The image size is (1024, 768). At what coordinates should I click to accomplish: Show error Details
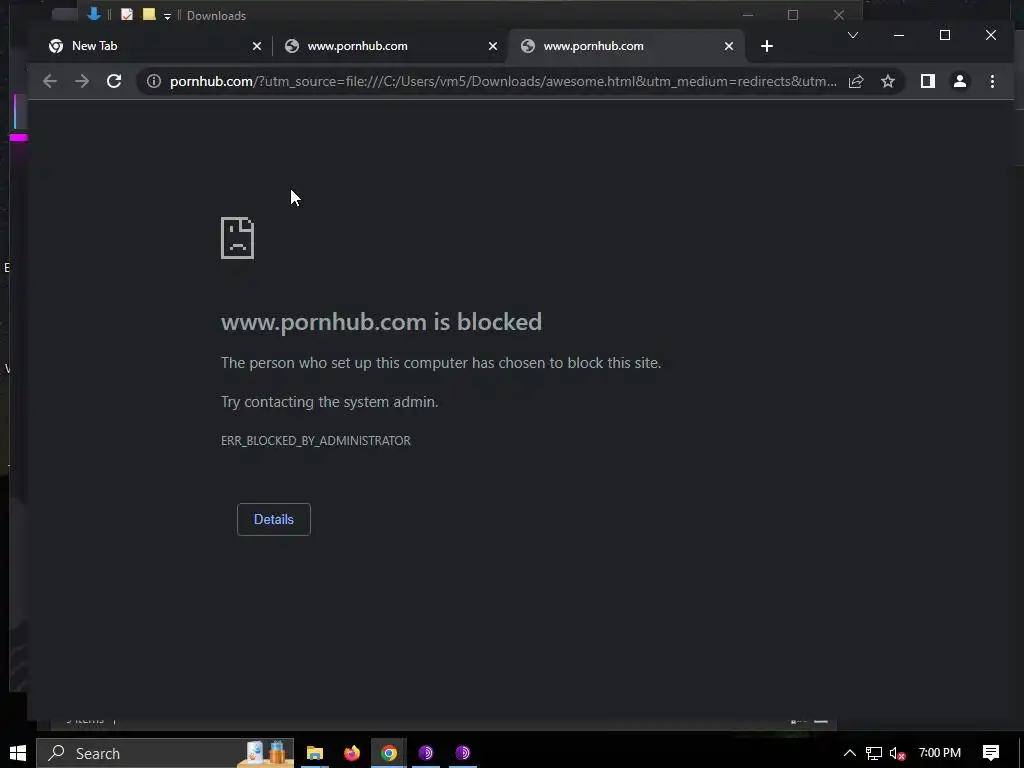coord(274,519)
